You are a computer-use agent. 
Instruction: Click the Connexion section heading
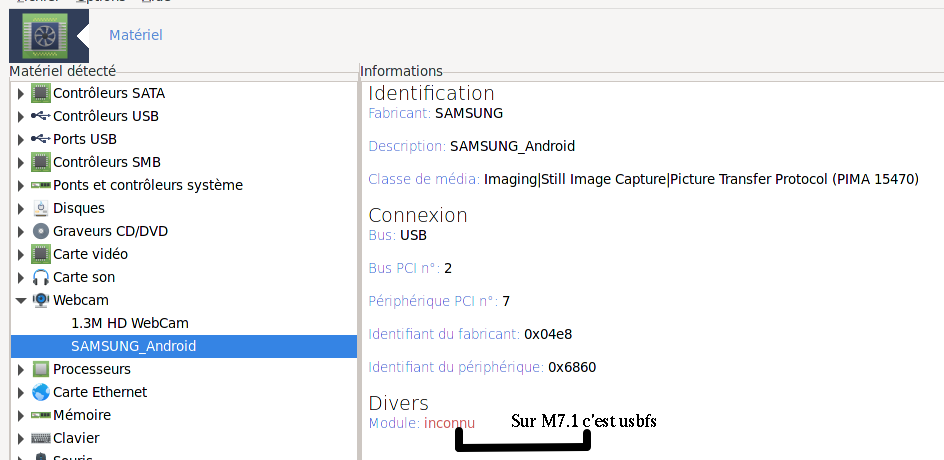pos(418,216)
